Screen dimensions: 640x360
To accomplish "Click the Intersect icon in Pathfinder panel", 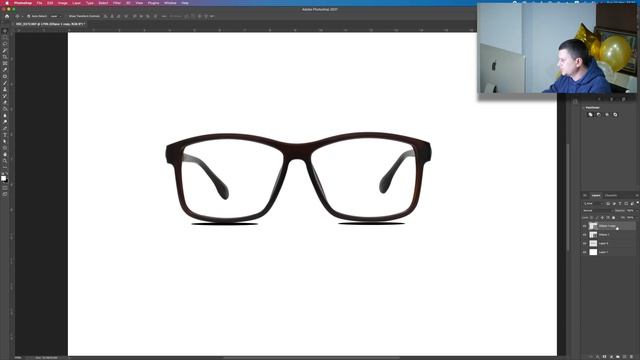I will pyautogui.click(x=607, y=115).
